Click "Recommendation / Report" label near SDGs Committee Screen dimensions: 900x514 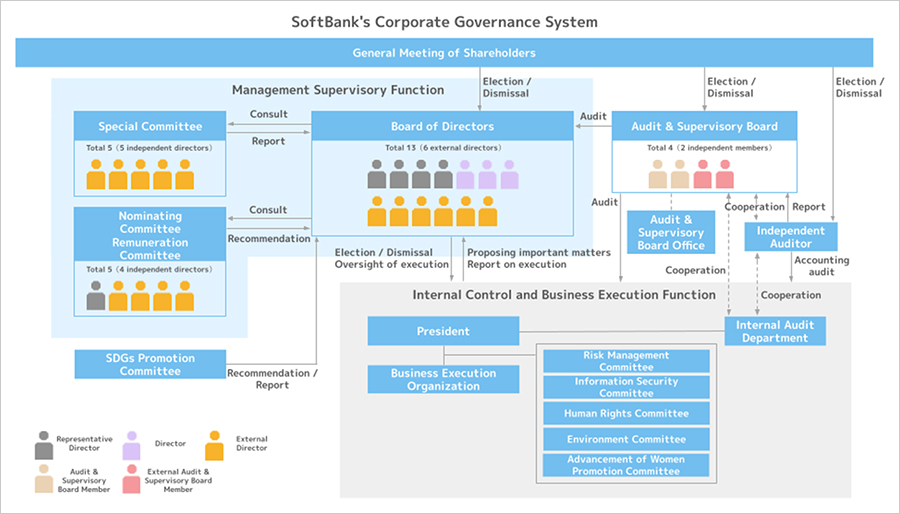click(x=272, y=379)
